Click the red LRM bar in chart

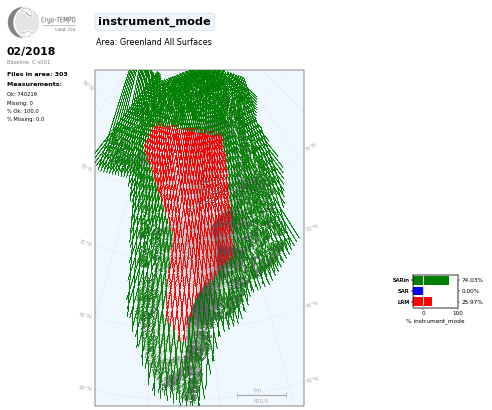point(423,302)
